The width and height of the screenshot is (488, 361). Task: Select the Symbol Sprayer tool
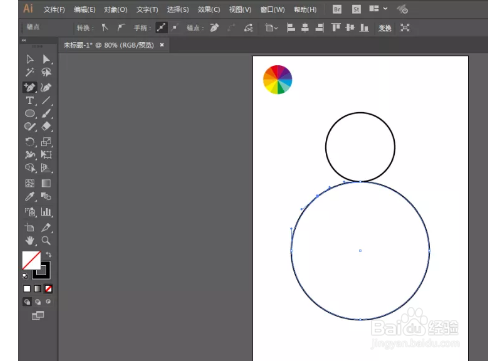point(30,212)
